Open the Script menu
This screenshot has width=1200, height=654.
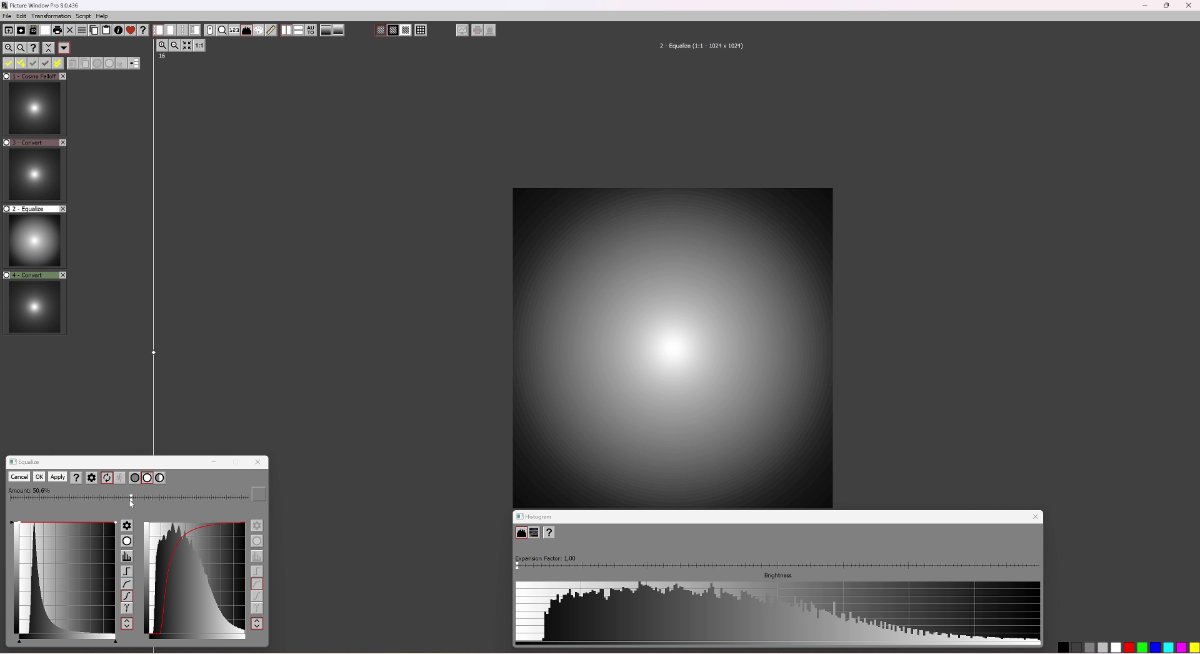pos(83,16)
